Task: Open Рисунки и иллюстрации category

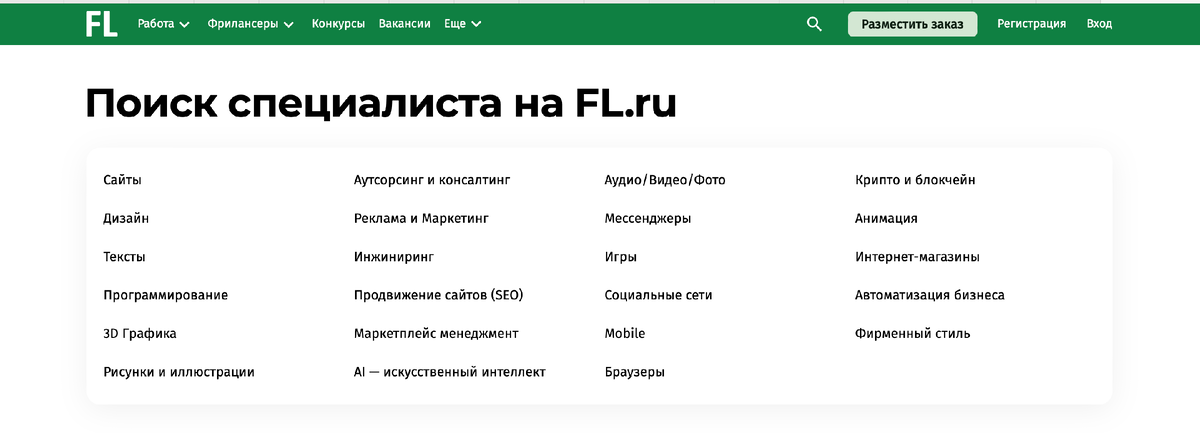Action: [179, 372]
